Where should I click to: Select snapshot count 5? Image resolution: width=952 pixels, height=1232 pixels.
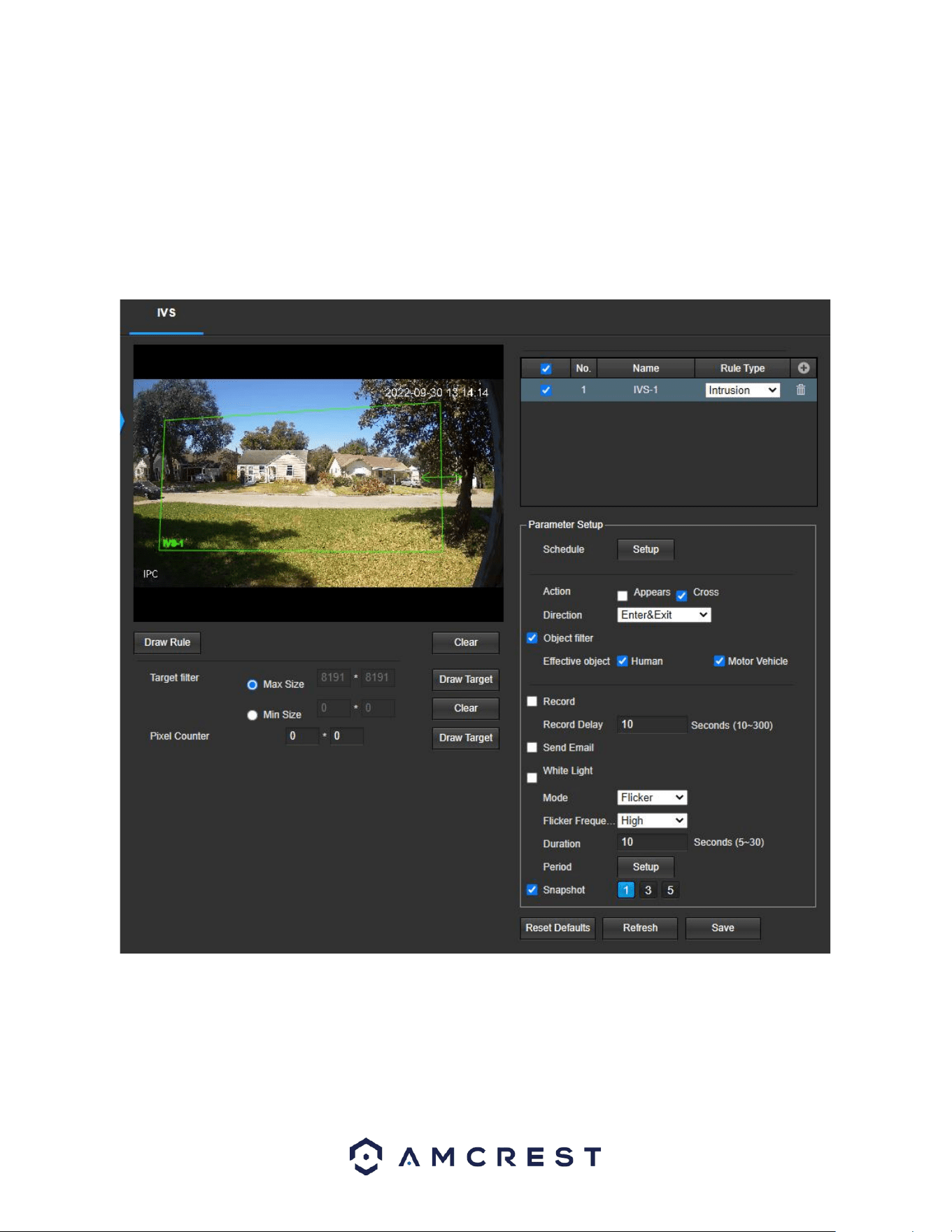(670, 890)
